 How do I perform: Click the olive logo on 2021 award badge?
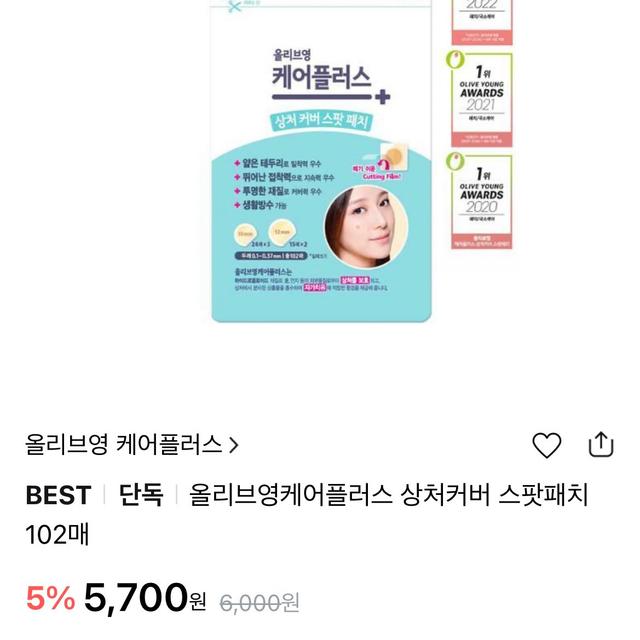coord(455,60)
